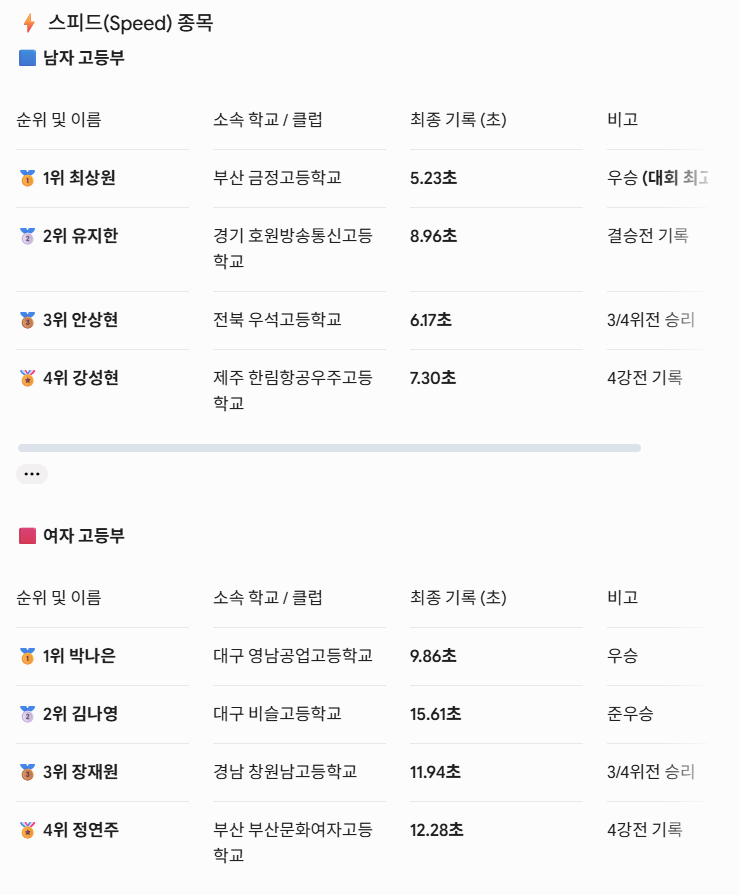Click the gold medal icon beside 1위 박나은
Screen dimensions: 740x895
tap(27, 656)
